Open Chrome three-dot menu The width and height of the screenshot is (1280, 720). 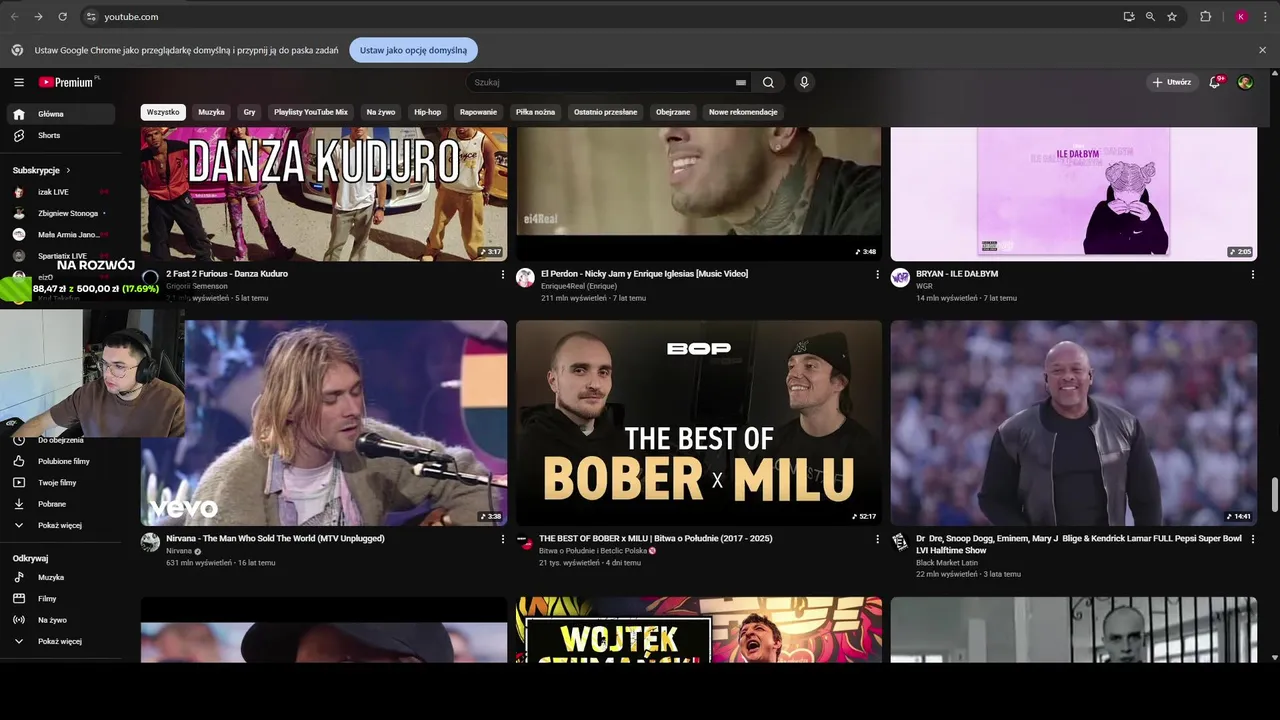pos(1265,17)
